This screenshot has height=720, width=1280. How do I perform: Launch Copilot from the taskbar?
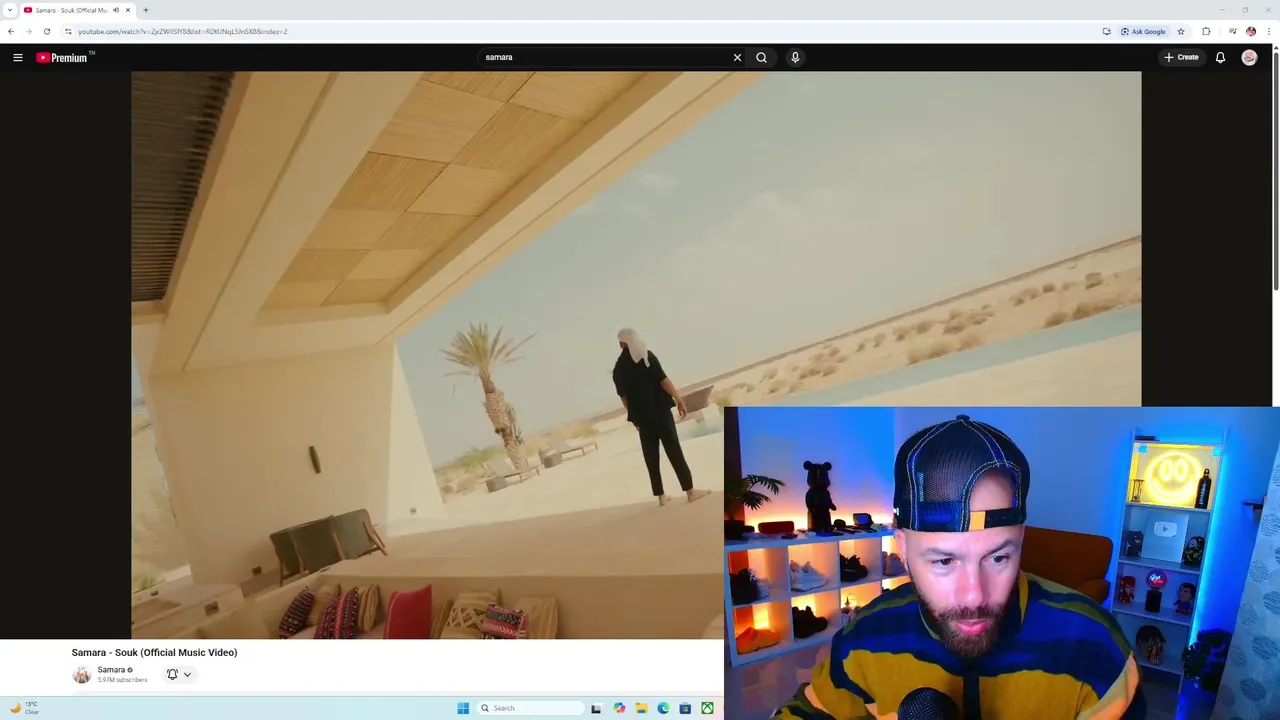(619, 708)
